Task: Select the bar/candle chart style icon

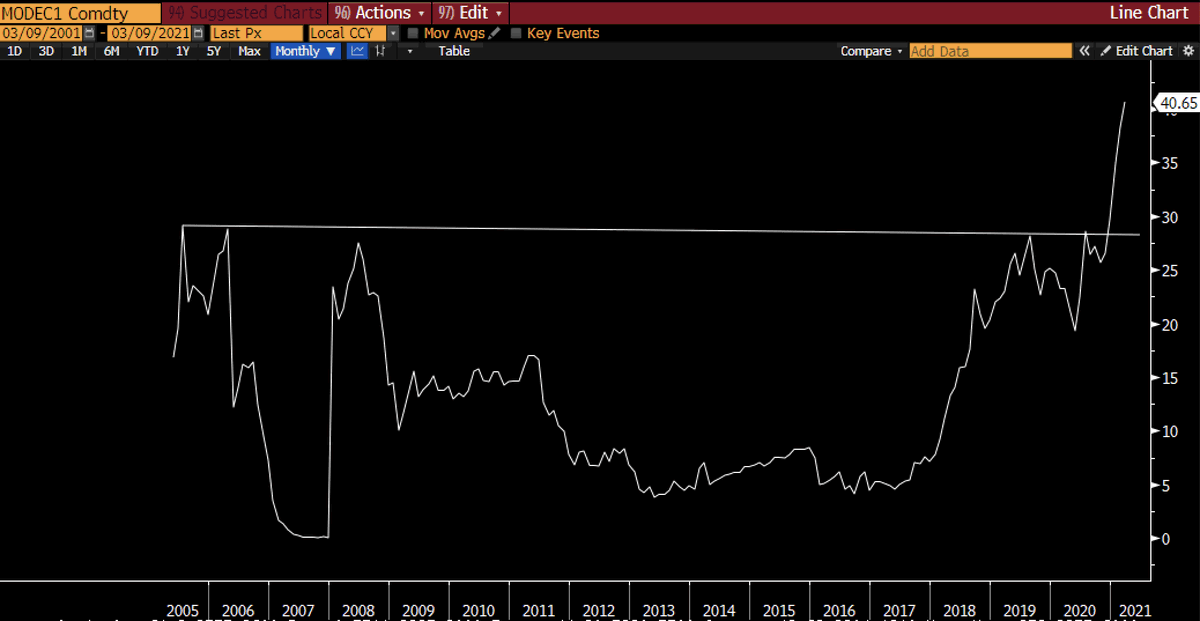Action: [x=381, y=51]
